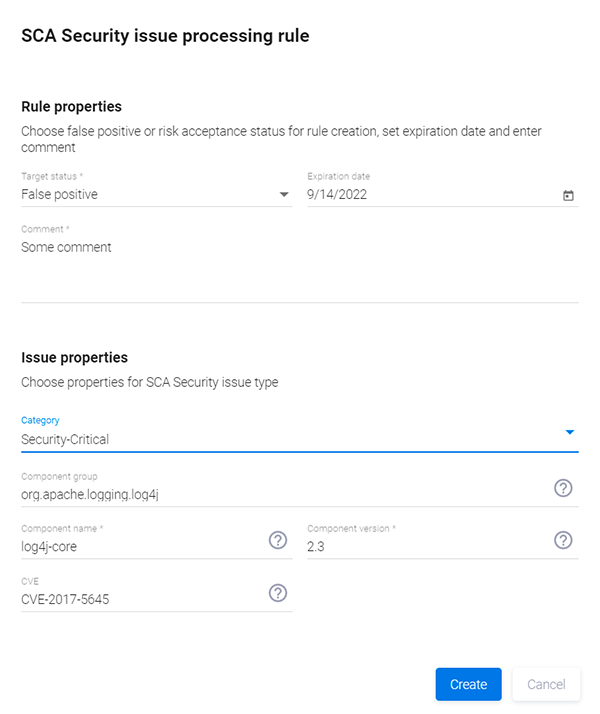
Task: Expand the Category dropdown arrow
Action: 569,432
